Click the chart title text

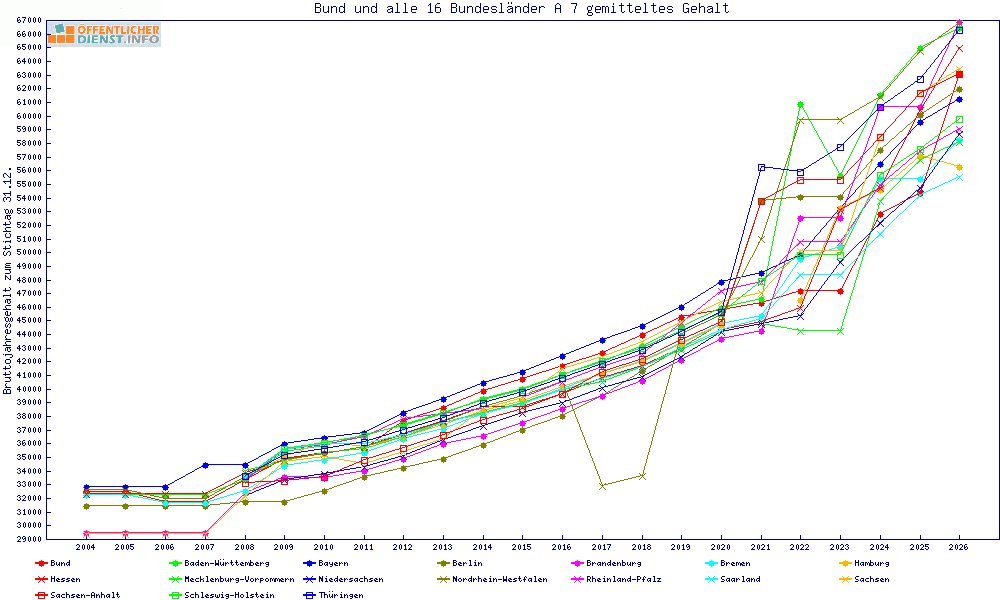[x=522, y=8]
